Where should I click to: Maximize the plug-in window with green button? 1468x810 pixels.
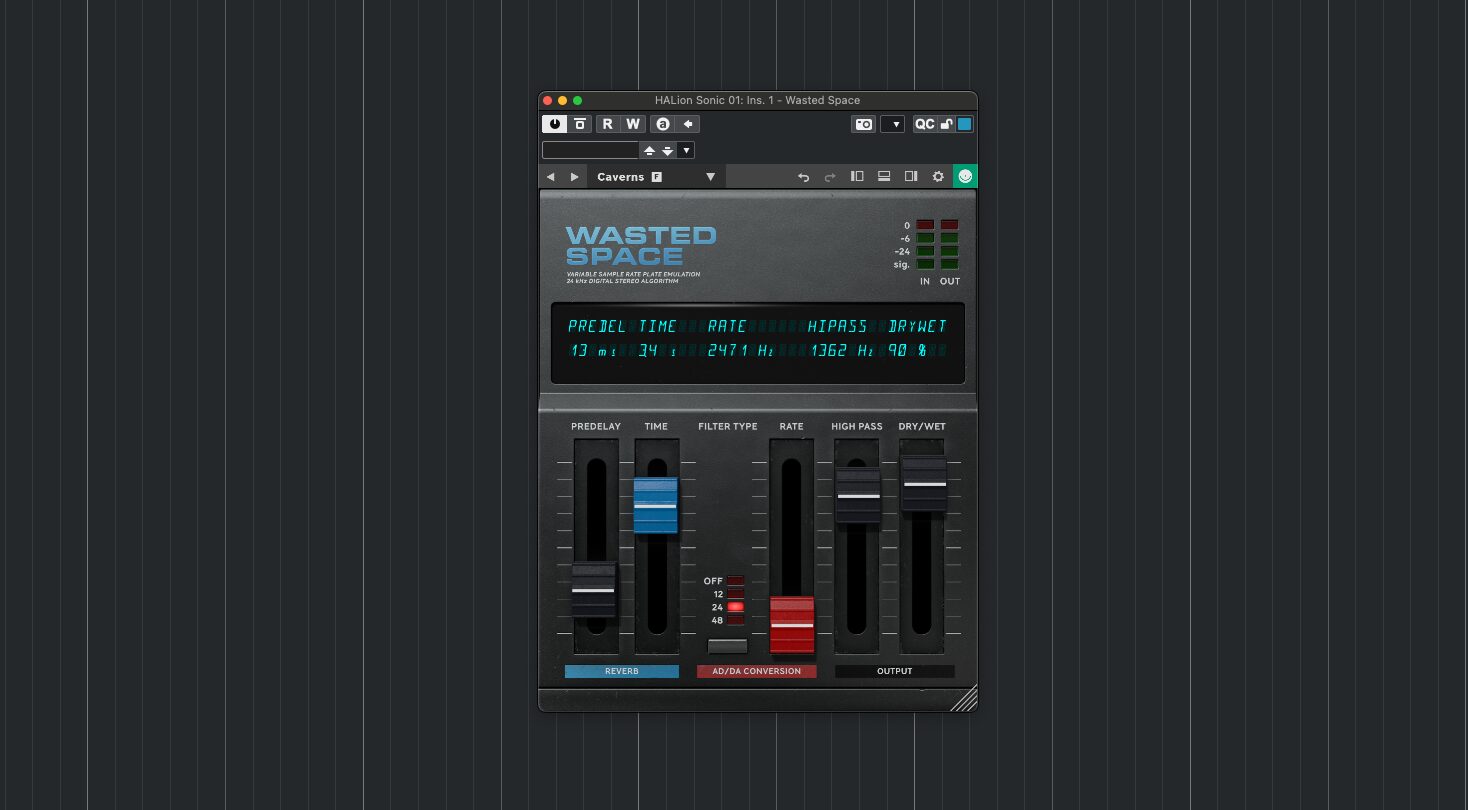577,100
